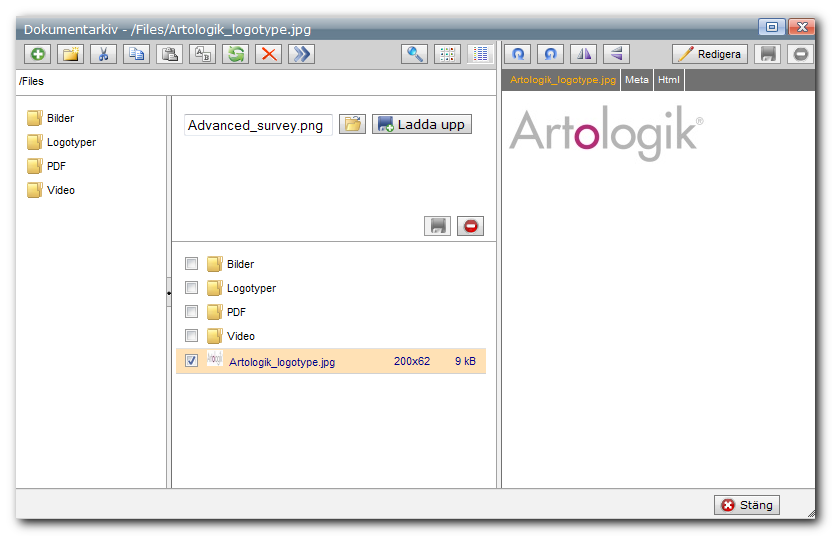The height and width of the screenshot is (536, 832).
Task: Rotate image clockwise
Action: tap(517, 54)
